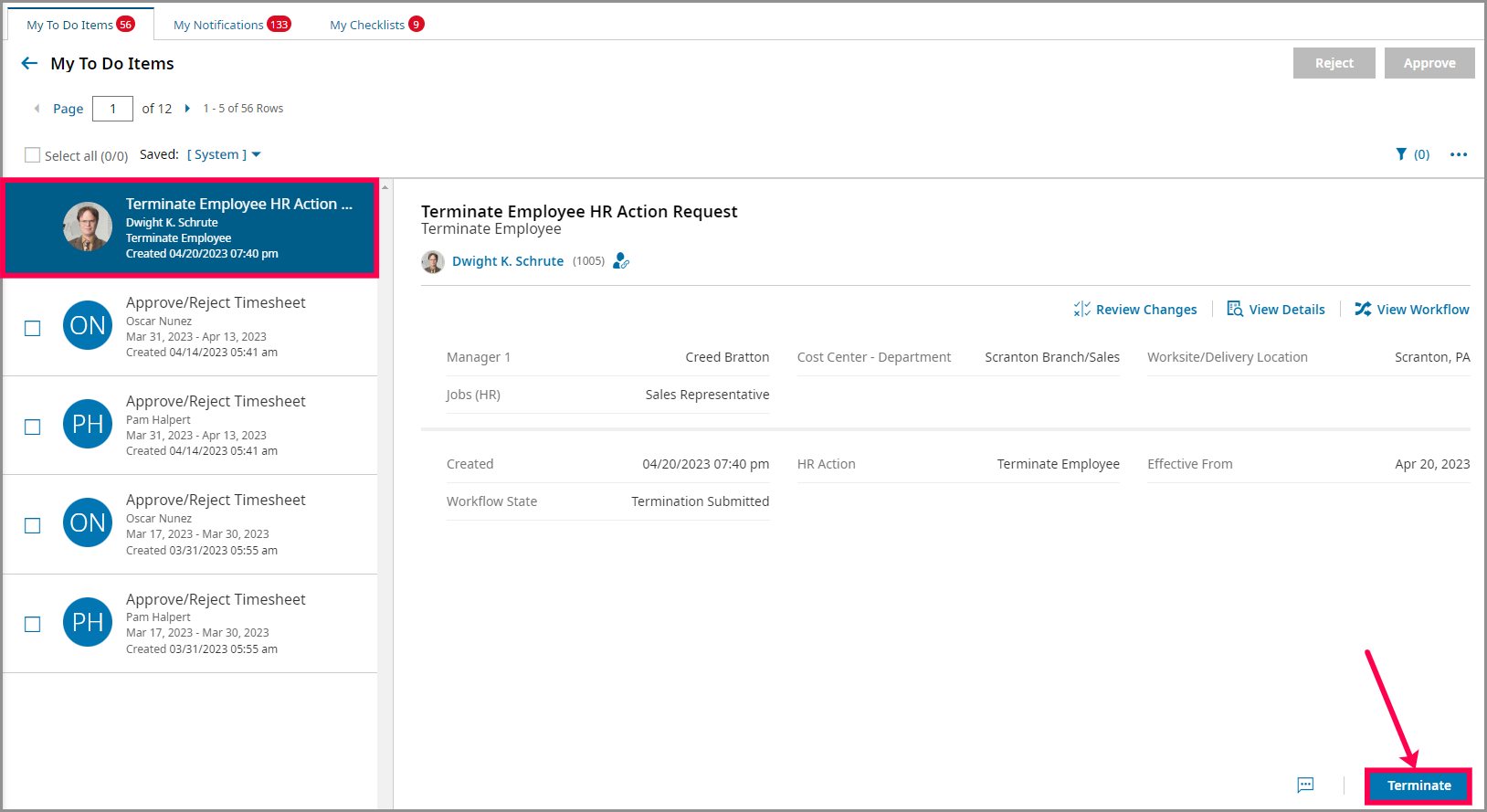Open the three-dot more options menu
The width and height of the screenshot is (1487, 812).
tap(1459, 154)
